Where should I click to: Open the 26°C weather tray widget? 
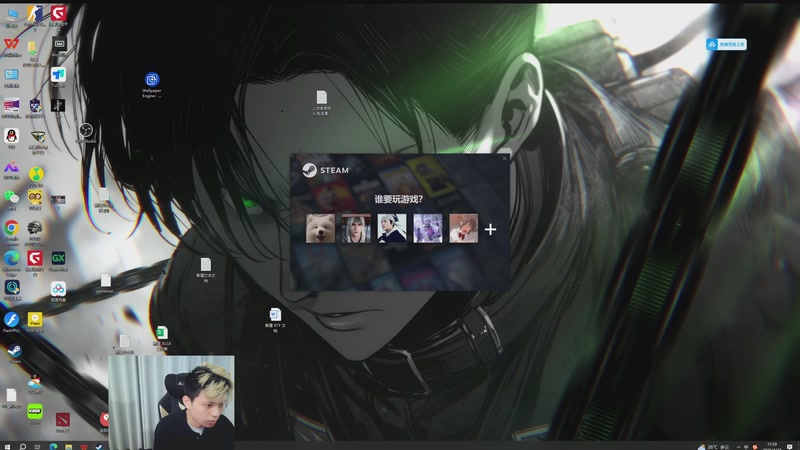point(714,447)
